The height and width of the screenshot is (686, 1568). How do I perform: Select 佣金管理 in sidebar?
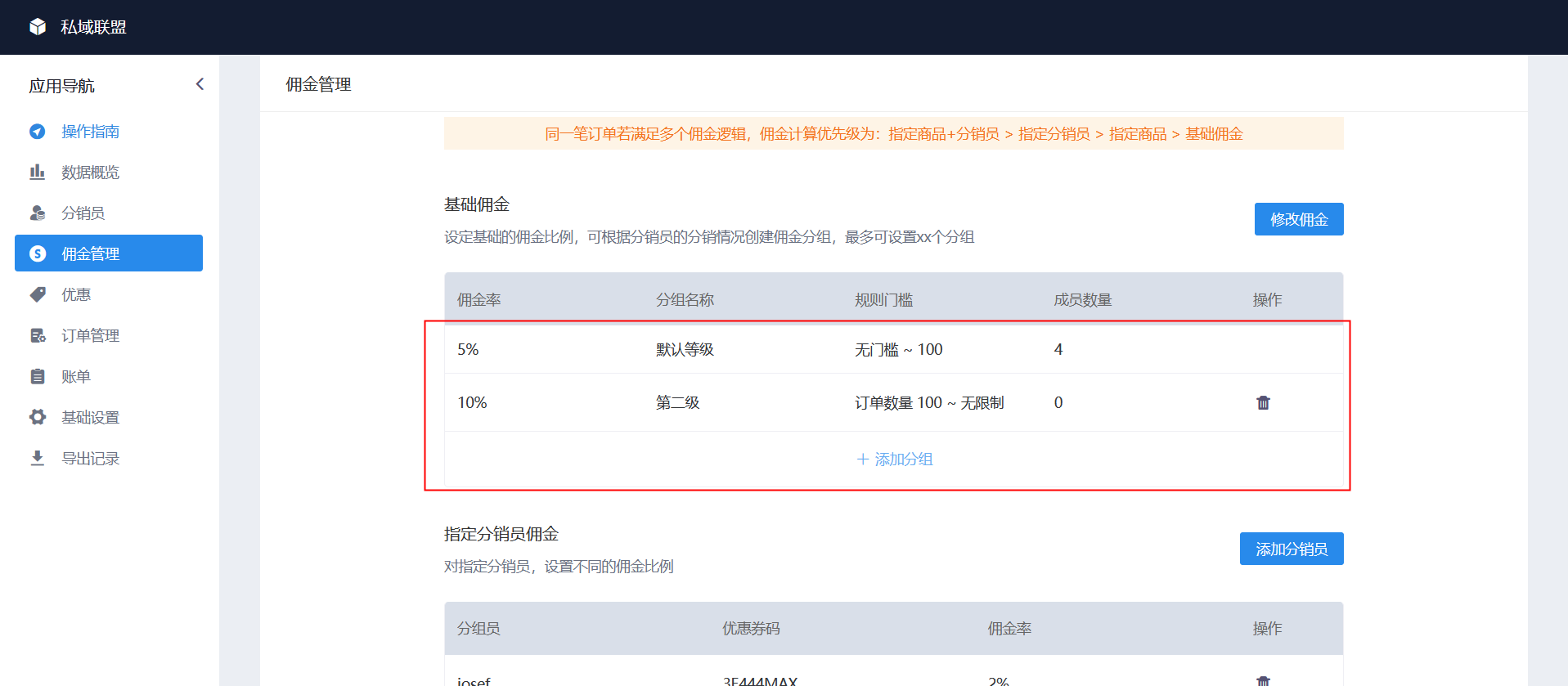click(109, 253)
